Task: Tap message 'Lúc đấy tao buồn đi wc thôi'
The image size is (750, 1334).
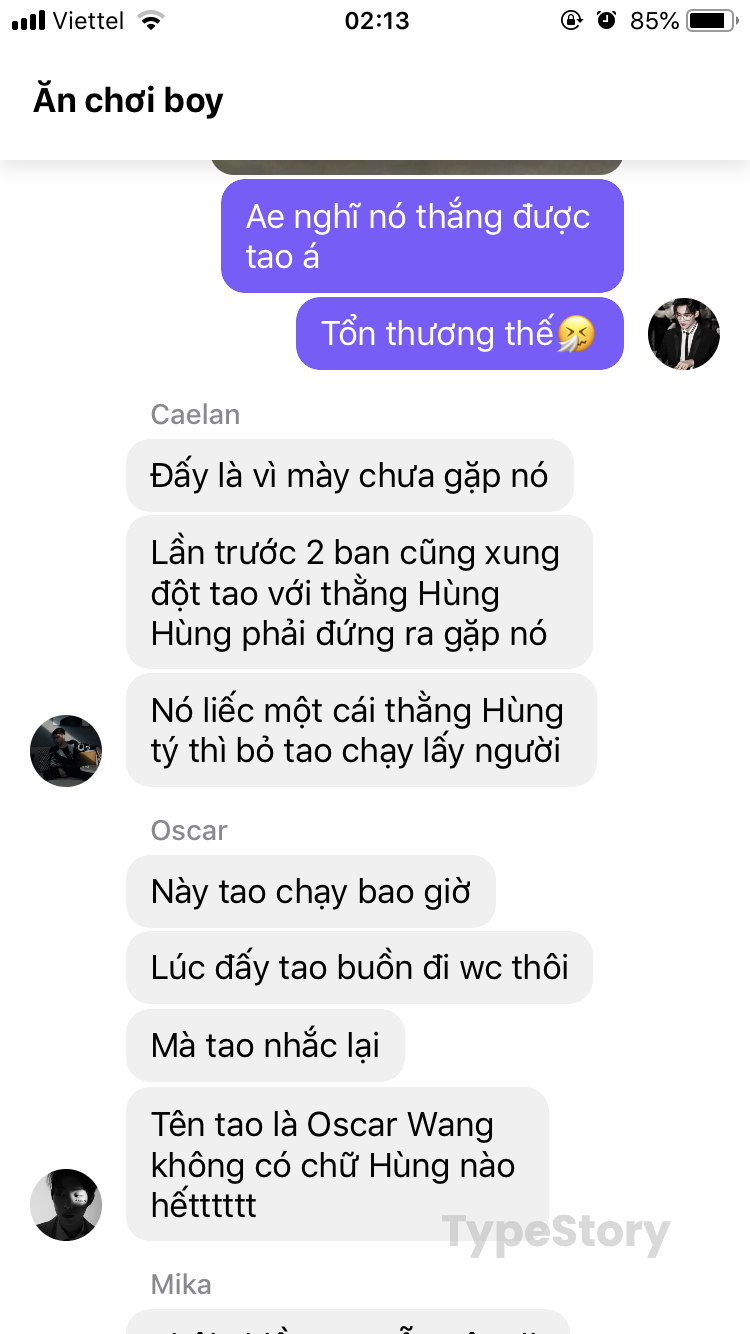Action: pyautogui.click(x=359, y=967)
